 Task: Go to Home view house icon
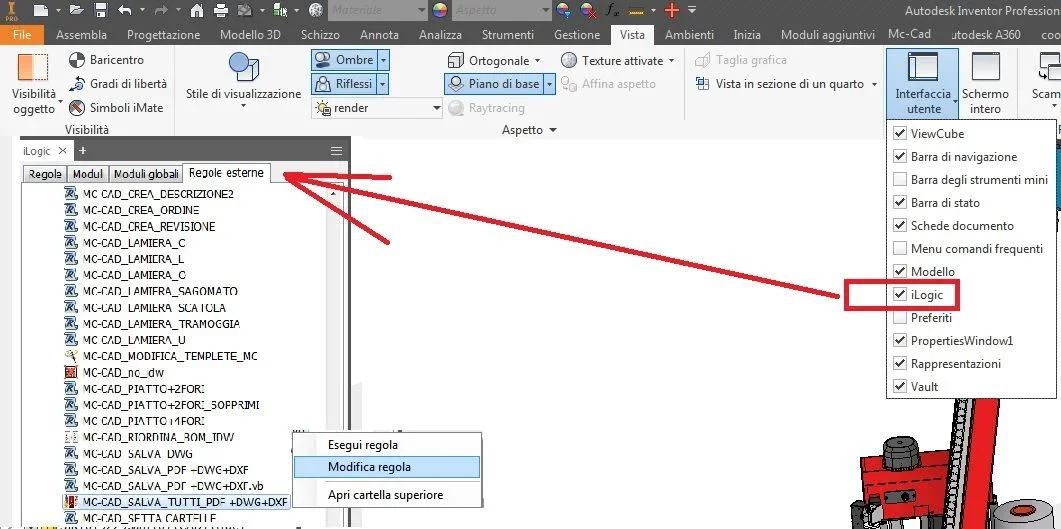tap(197, 10)
